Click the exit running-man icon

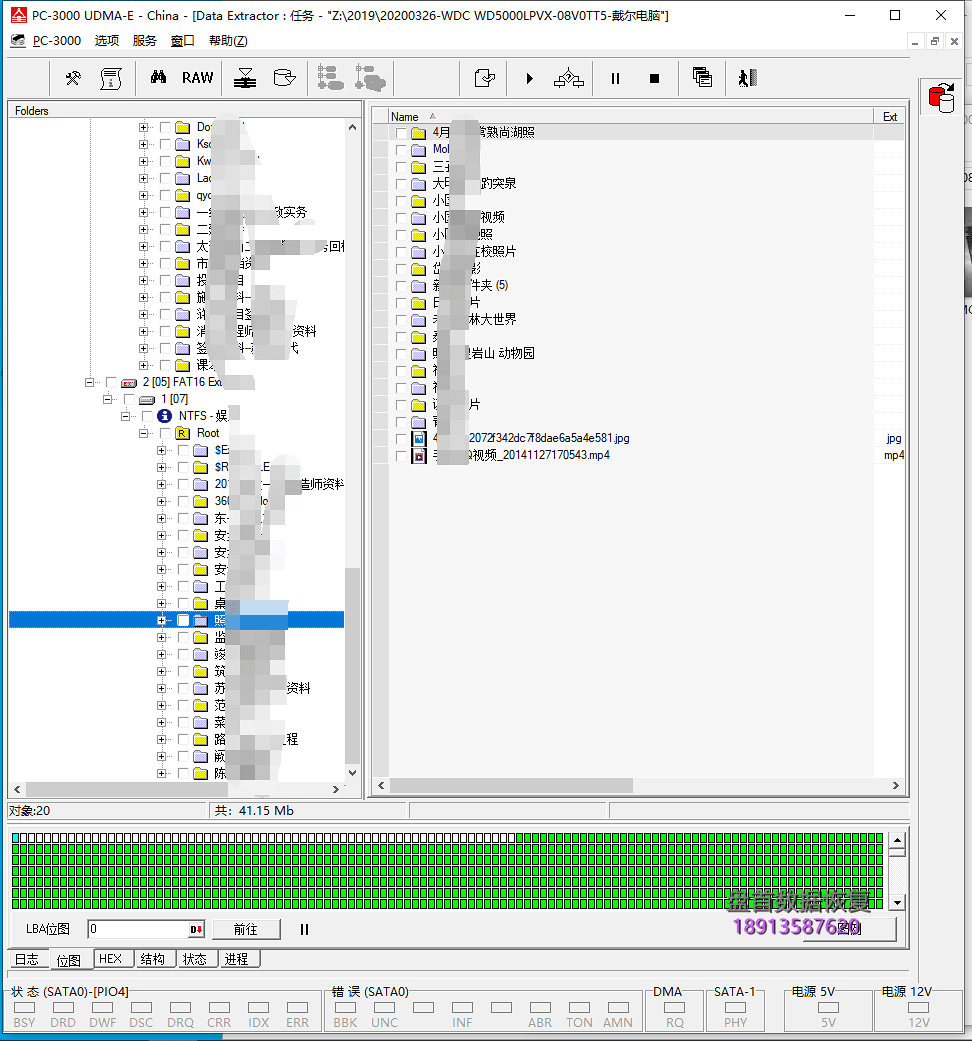coord(748,78)
